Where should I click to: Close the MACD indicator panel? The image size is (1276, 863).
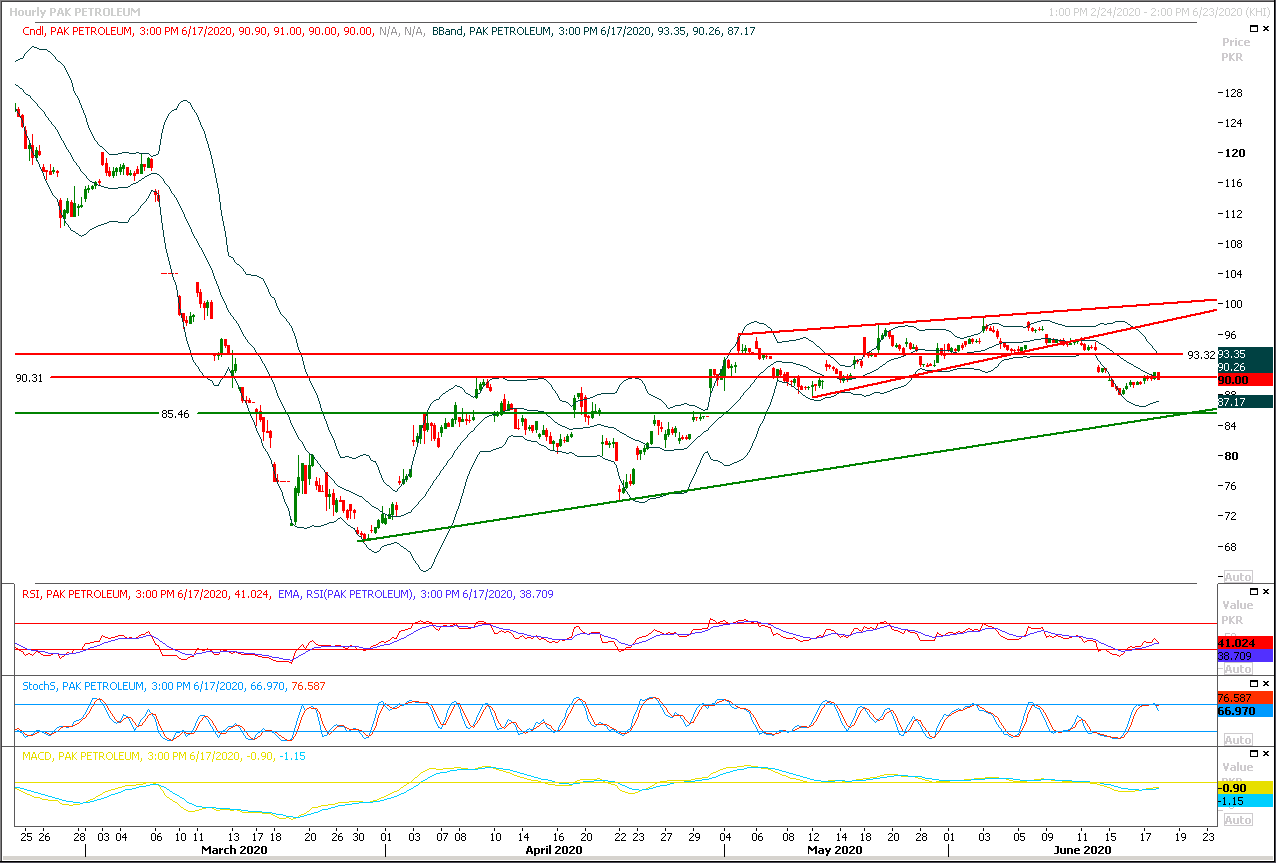[x=1266, y=753]
